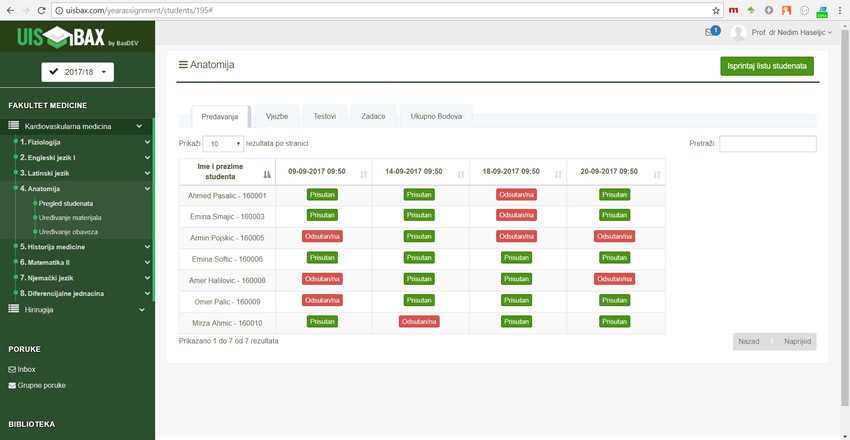The image size is (850, 440).
Task: Open Chrome three-dot menu
Action: click(840, 10)
